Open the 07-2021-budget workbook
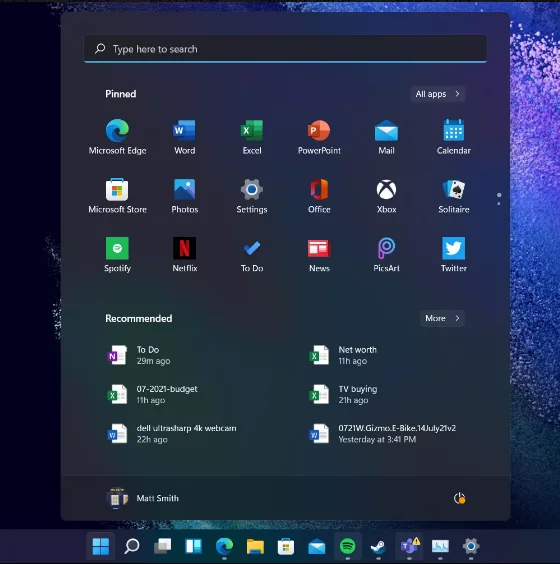Image resolution: width=560 pixels, height=564 pixels. [152, 395]
